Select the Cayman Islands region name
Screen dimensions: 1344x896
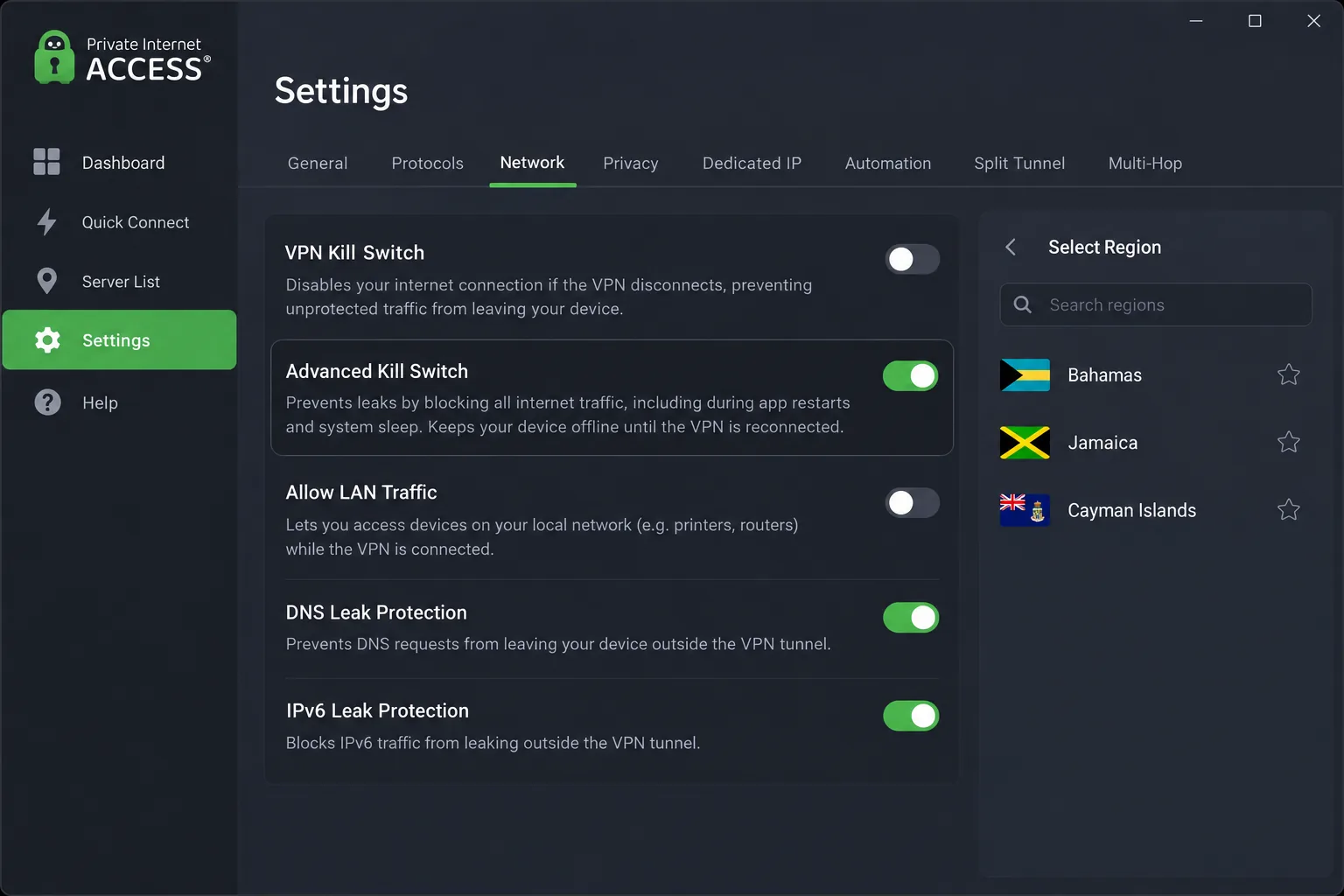click(x=1131, y=510)
